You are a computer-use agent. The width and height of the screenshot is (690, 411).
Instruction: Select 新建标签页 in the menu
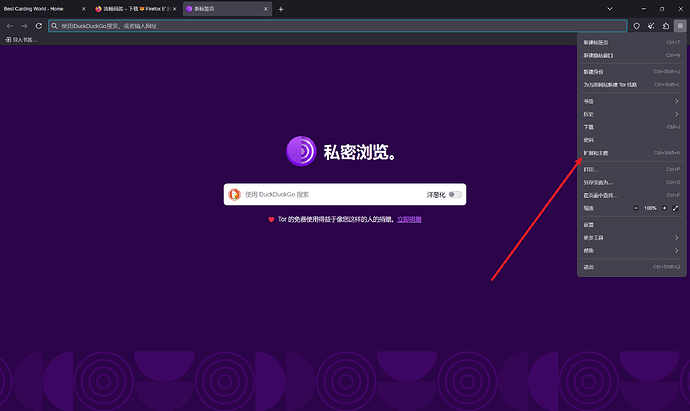point(631,42)
